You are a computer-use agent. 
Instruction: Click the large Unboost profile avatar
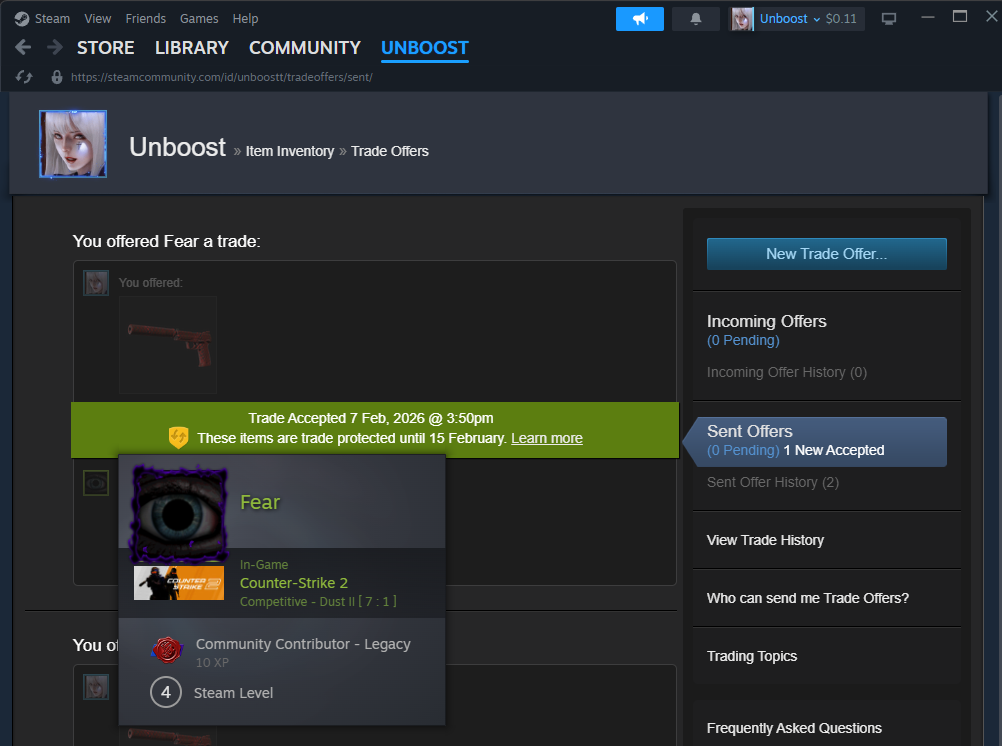[x=73, y=144]
